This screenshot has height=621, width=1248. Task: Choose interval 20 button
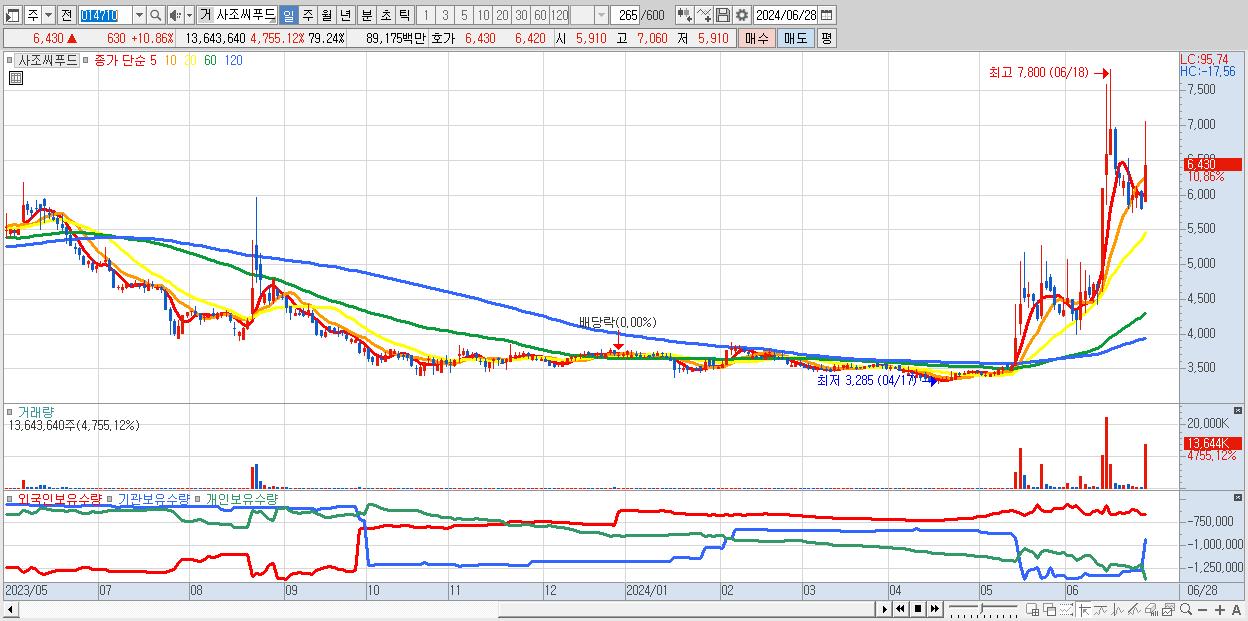502,15
